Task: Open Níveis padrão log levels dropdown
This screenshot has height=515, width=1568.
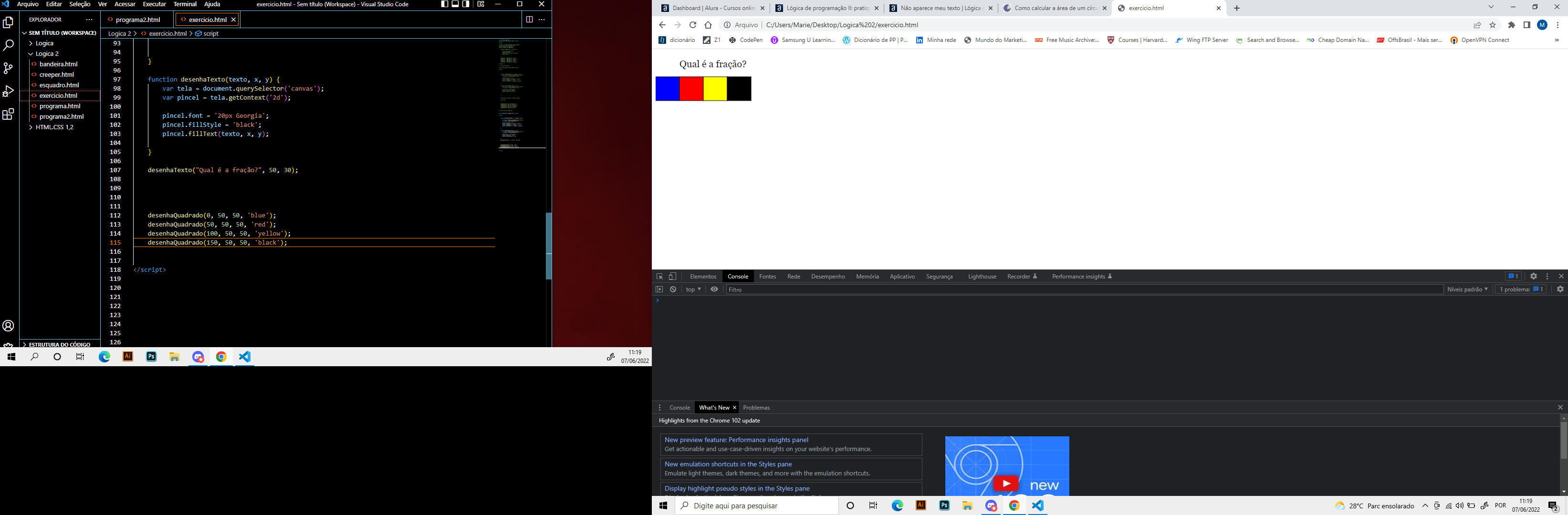Action: pos(1468,289)
